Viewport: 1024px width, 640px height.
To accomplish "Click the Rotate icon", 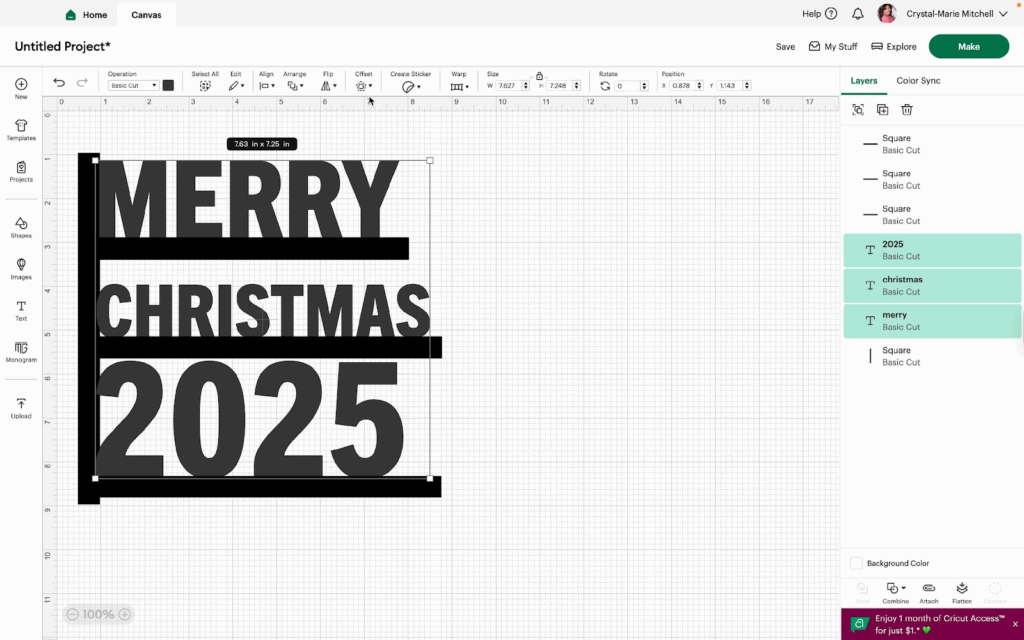I will click(605, 86).
